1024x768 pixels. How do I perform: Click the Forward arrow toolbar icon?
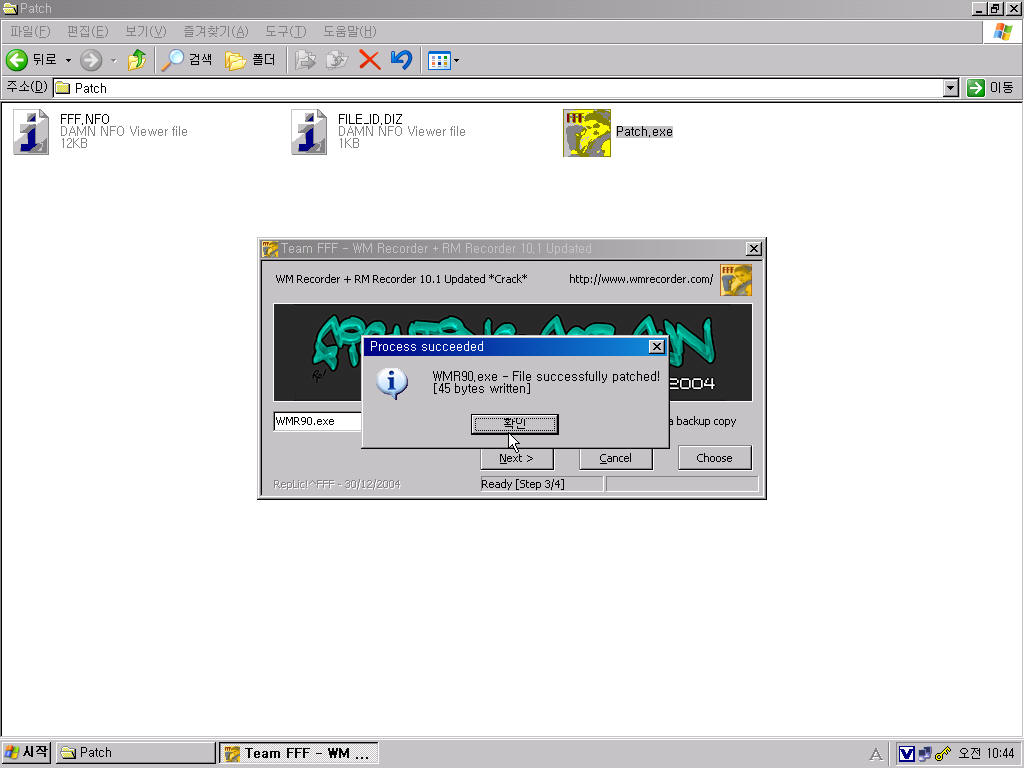91,60
